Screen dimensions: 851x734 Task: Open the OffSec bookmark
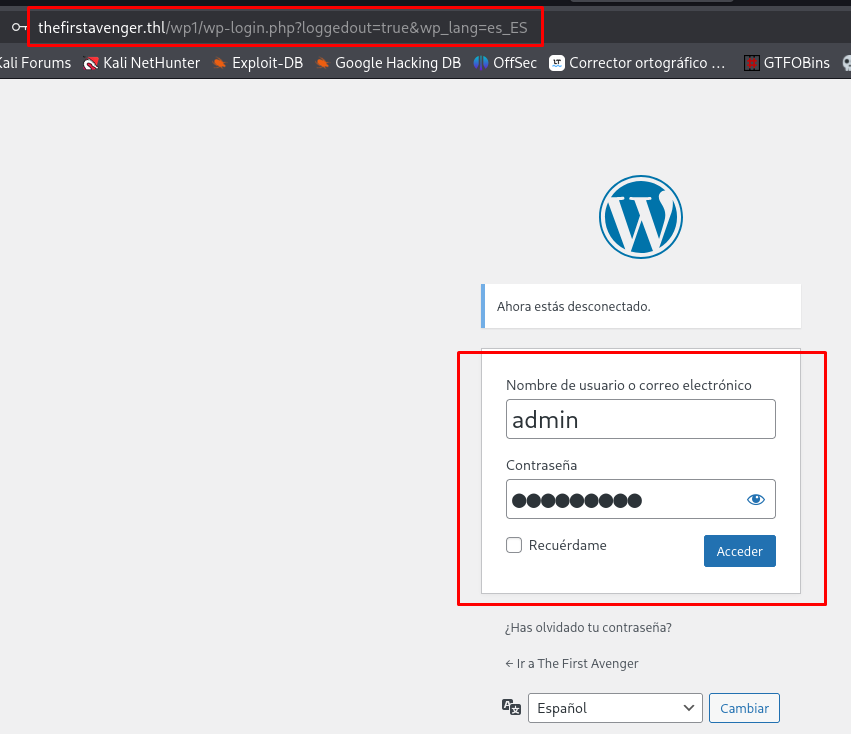pos(505,63)
